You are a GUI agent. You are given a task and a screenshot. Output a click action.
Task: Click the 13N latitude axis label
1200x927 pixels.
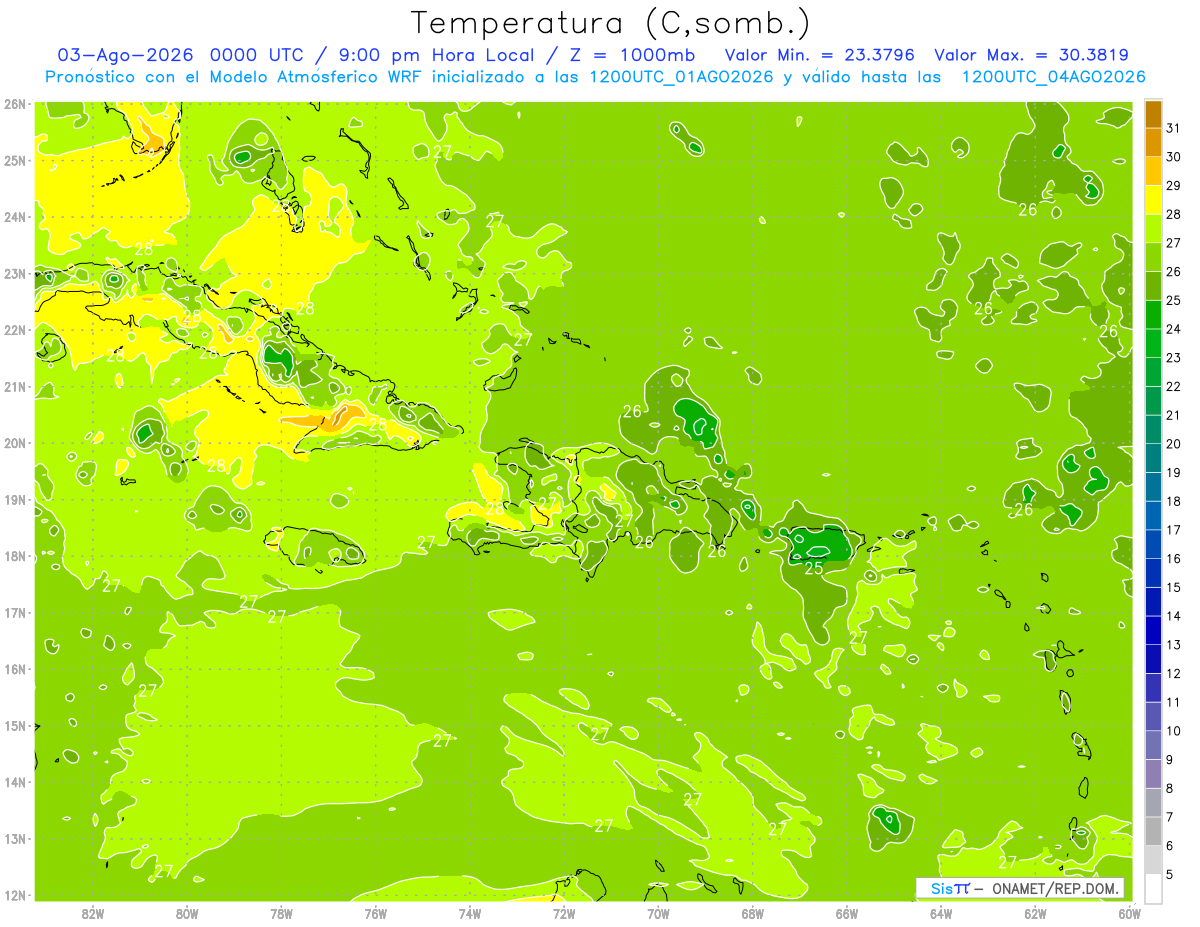14,839
